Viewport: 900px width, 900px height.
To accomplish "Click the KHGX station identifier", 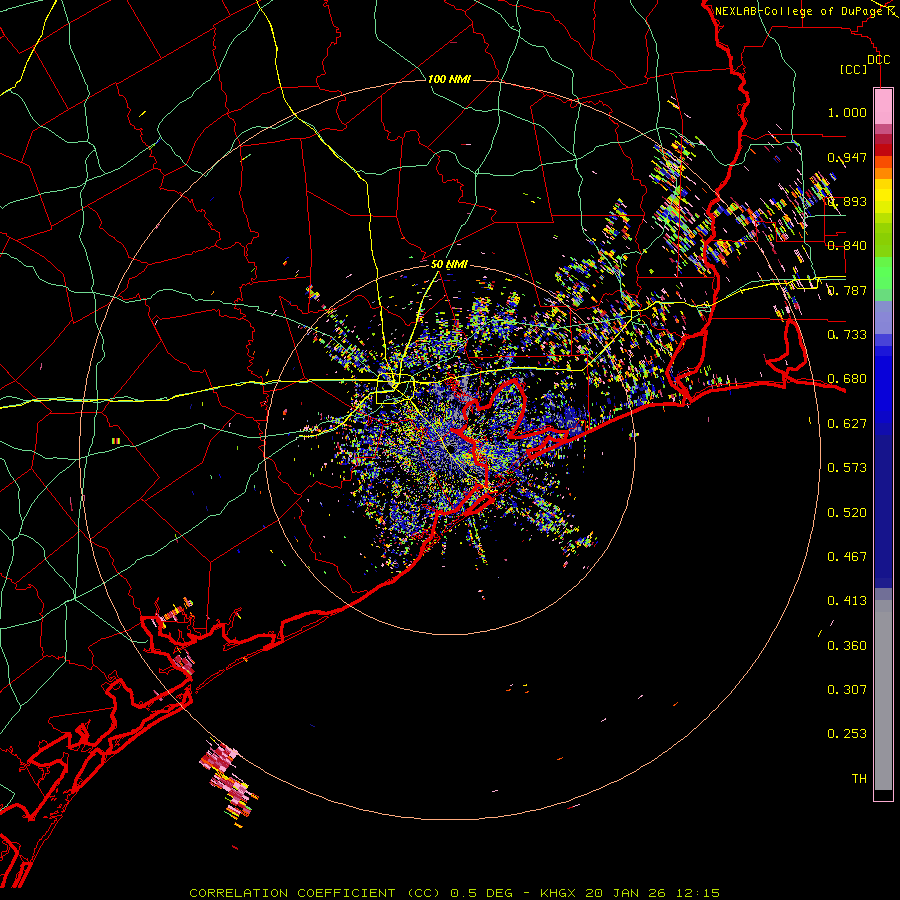I will [x=557, y=893].
